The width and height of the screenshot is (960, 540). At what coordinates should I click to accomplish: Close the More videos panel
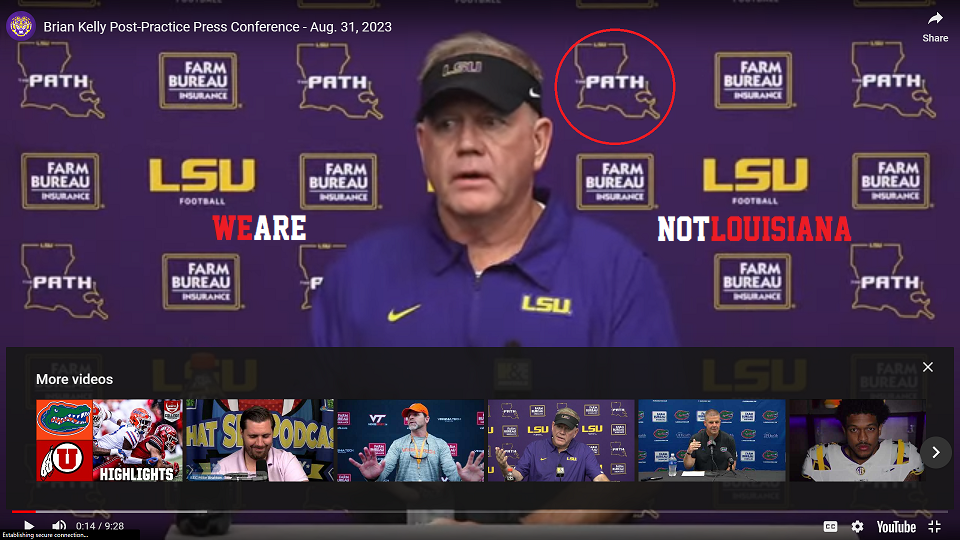pos(928,367)
